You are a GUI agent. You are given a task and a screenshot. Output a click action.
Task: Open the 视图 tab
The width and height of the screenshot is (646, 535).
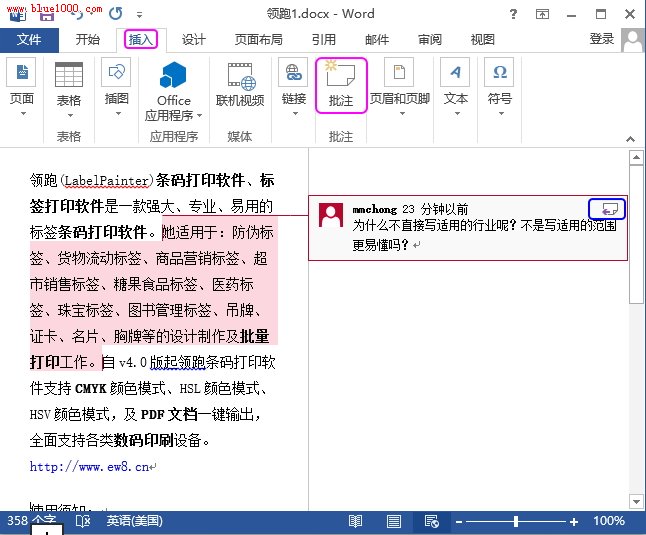pos(482,40)
